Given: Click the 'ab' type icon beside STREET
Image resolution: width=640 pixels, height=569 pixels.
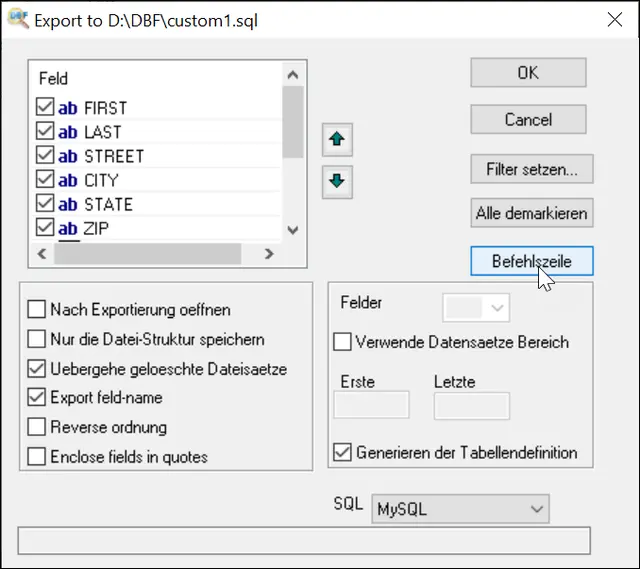Looking at the screenshot, I should point(68,156).
